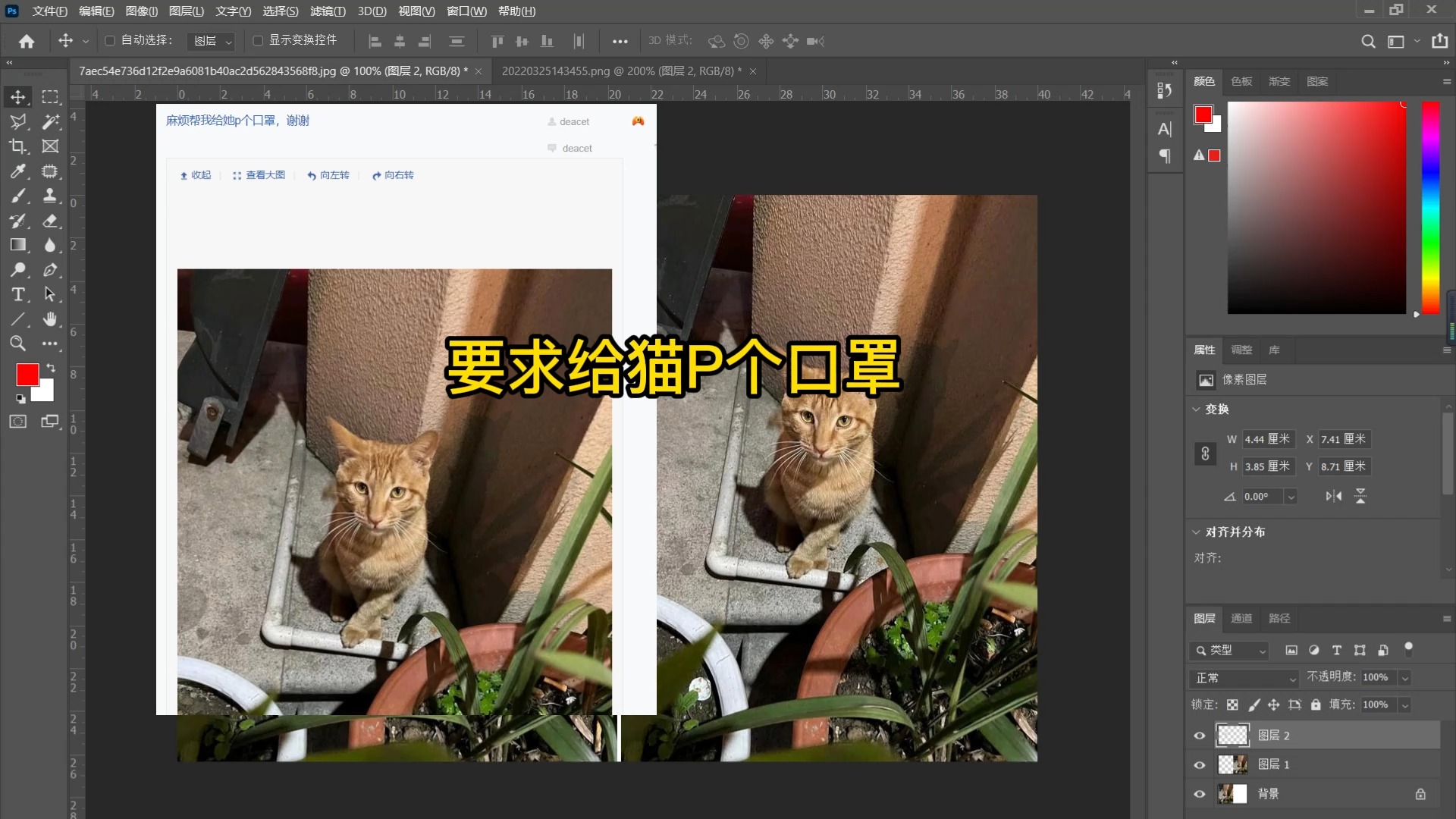This screenshot has height=819, width=1456.
Task: Click the hue spectrum slider in Color panel
Action: 1430,208
